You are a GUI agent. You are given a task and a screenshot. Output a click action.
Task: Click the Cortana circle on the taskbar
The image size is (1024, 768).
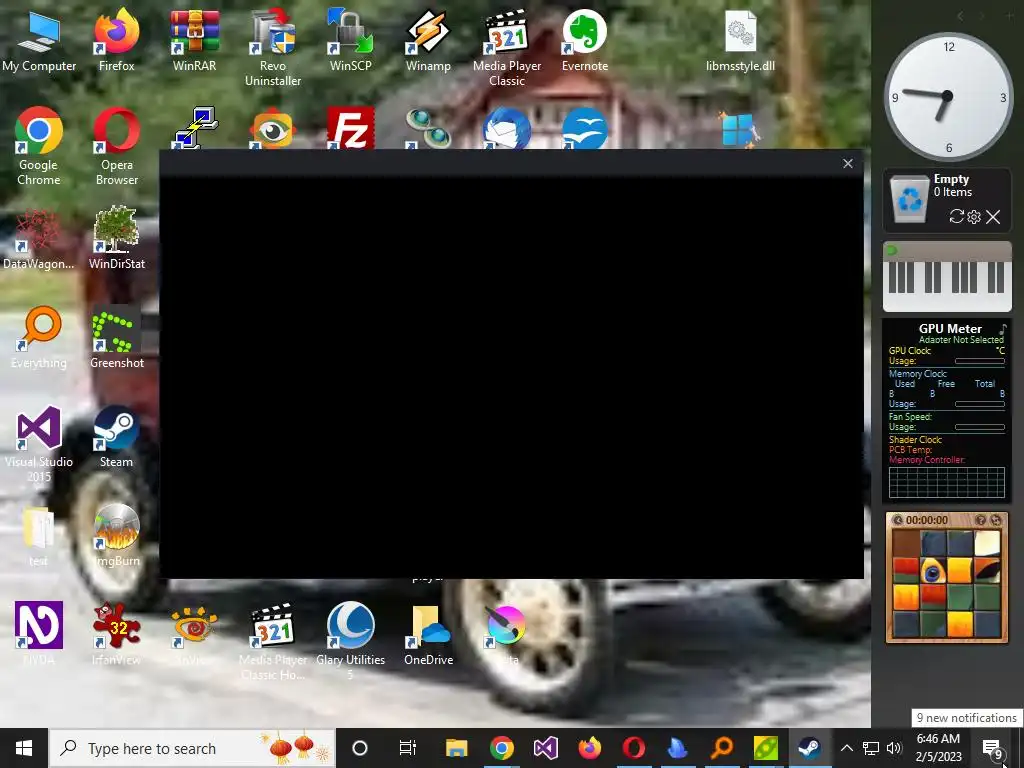click(x=360, y=748)
